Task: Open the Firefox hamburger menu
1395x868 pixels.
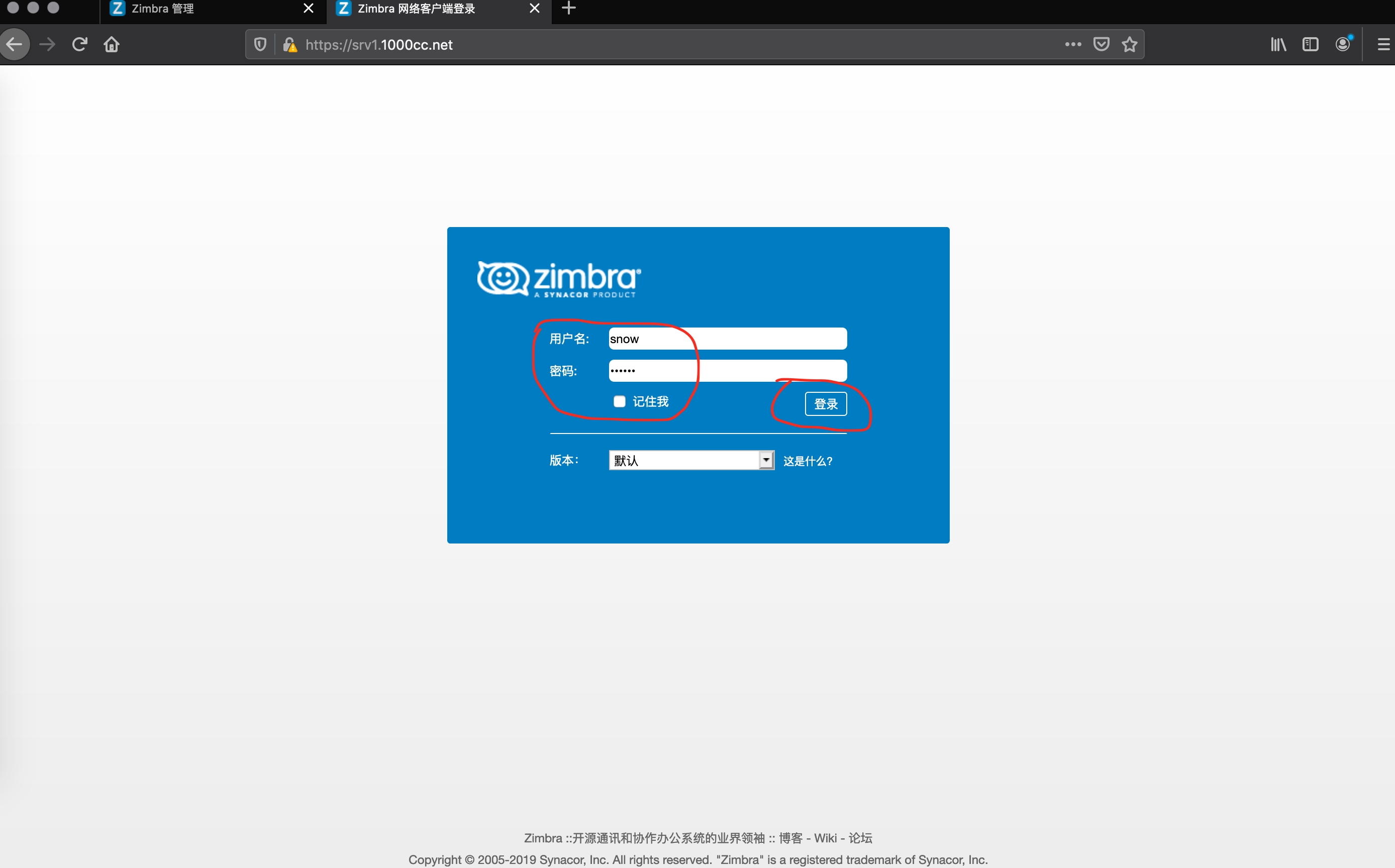Action: 1383,44
